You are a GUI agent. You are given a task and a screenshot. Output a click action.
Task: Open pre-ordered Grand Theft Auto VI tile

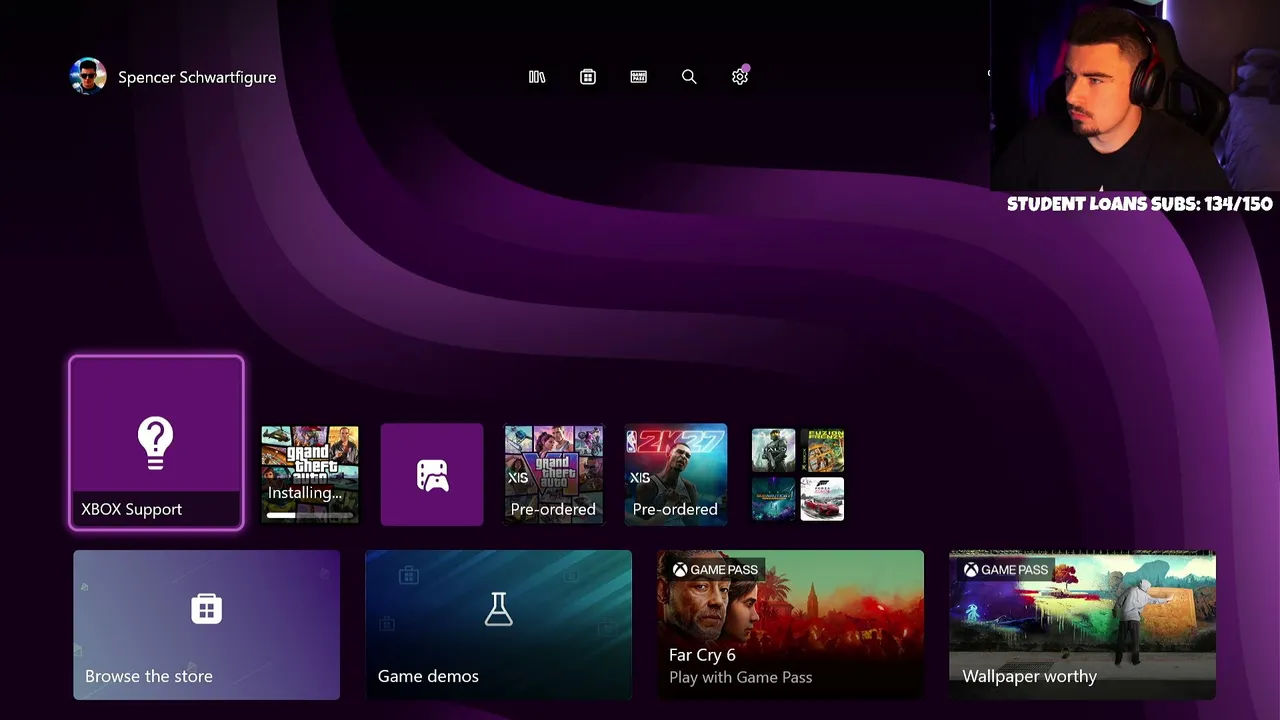click(554, 475)
